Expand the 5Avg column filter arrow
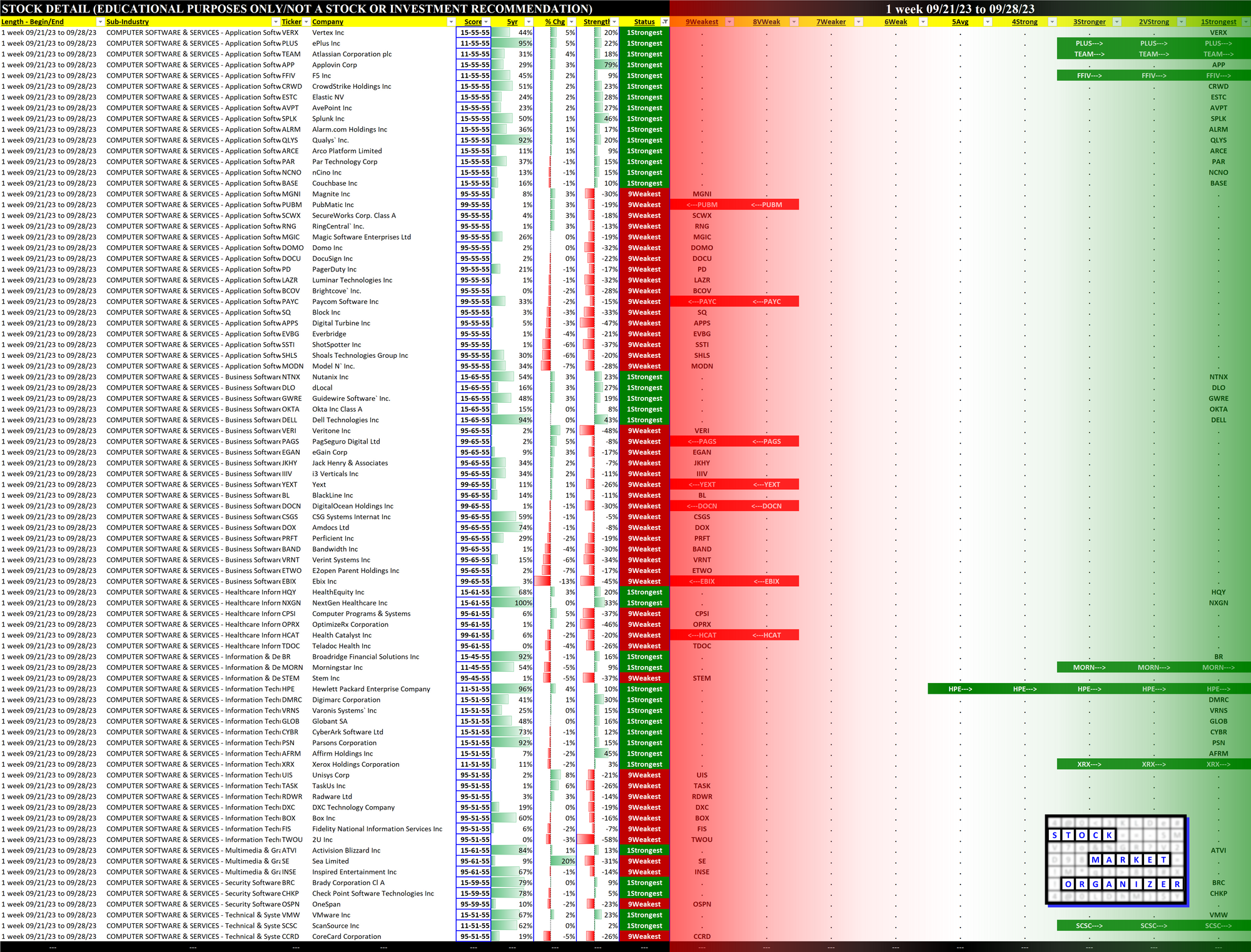 coord(988,22)
